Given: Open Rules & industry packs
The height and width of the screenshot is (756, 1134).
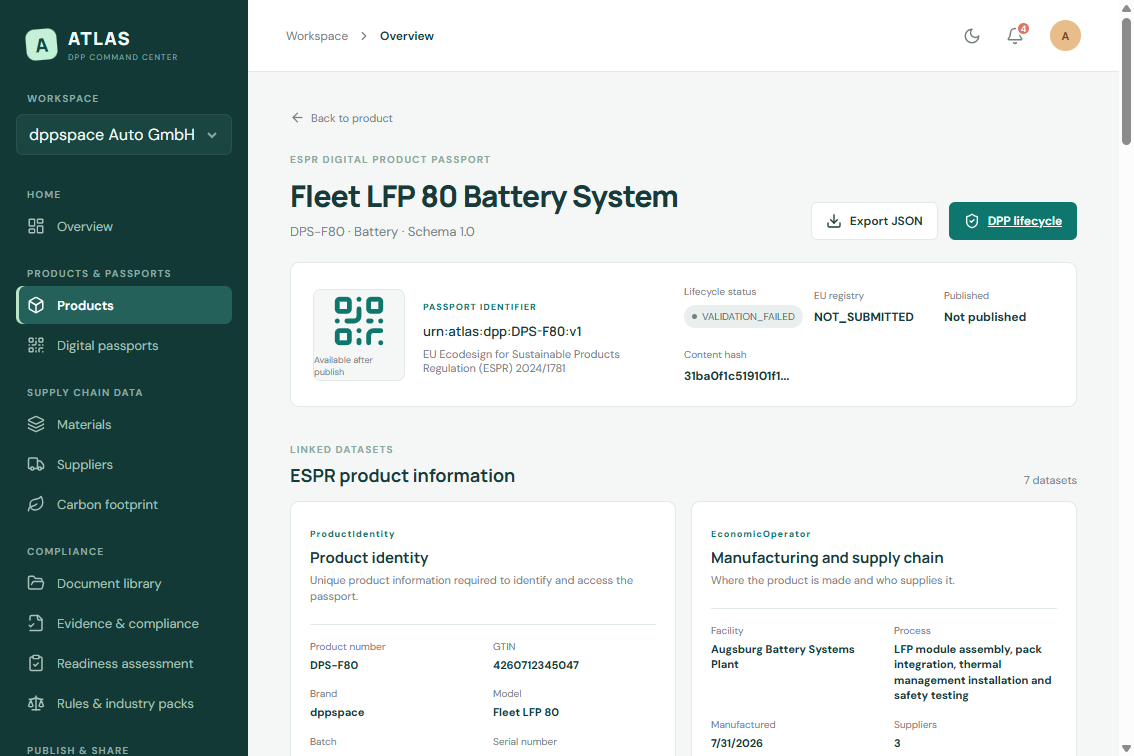Looking at the screenshot, I should coord(124,703).
